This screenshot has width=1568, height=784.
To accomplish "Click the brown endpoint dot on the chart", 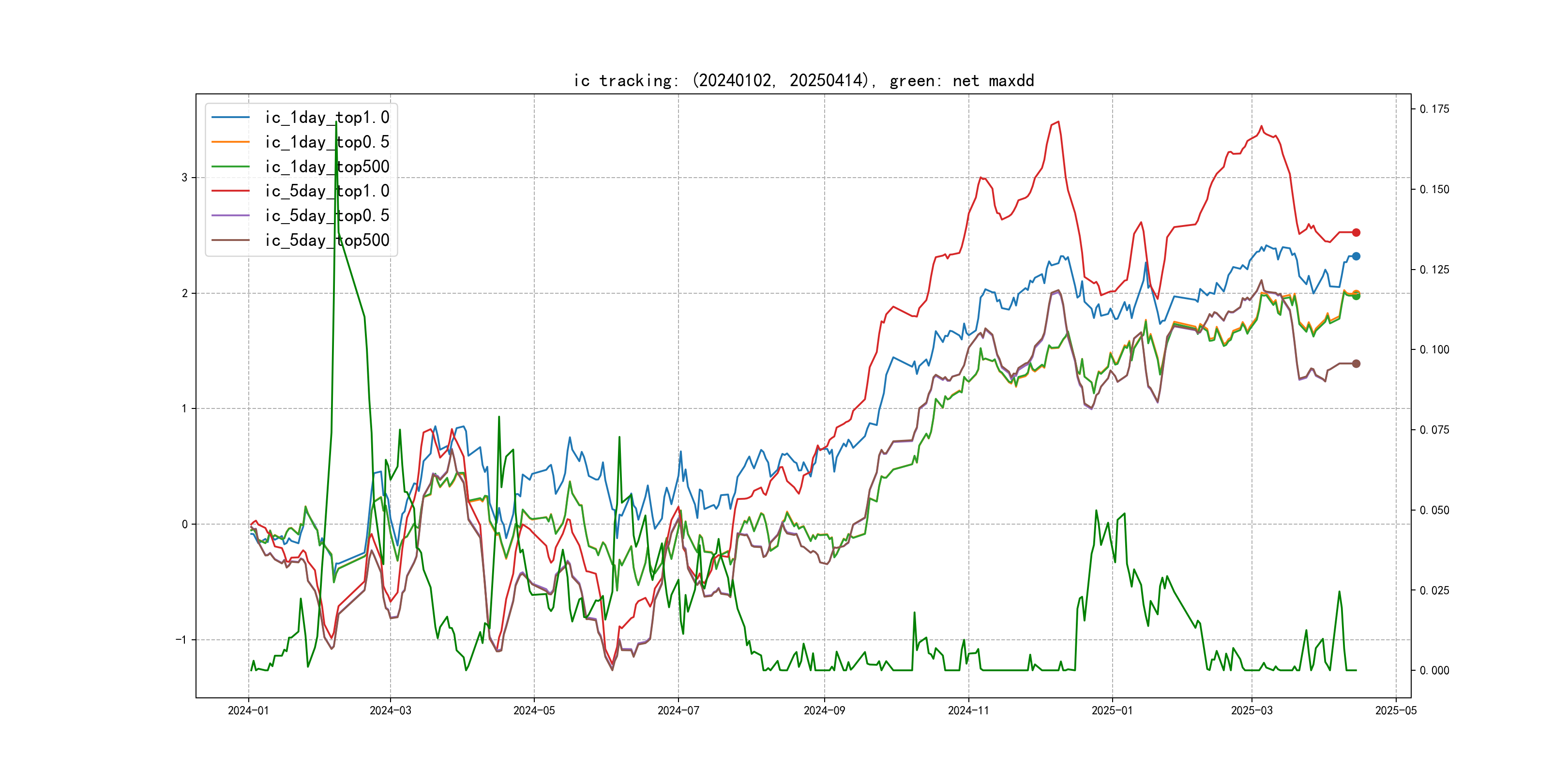I will tap(1356, 363).
